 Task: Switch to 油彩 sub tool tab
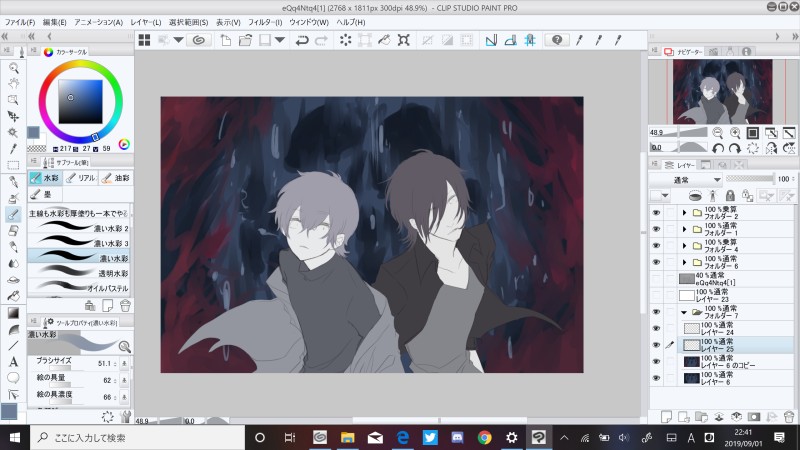[x=116, y=178]
